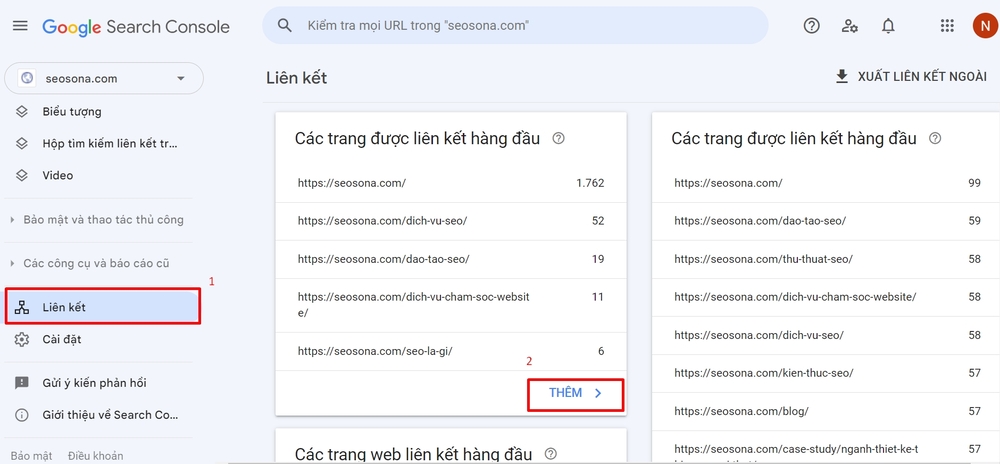Click the layers icon beside Video

point(22,175)
